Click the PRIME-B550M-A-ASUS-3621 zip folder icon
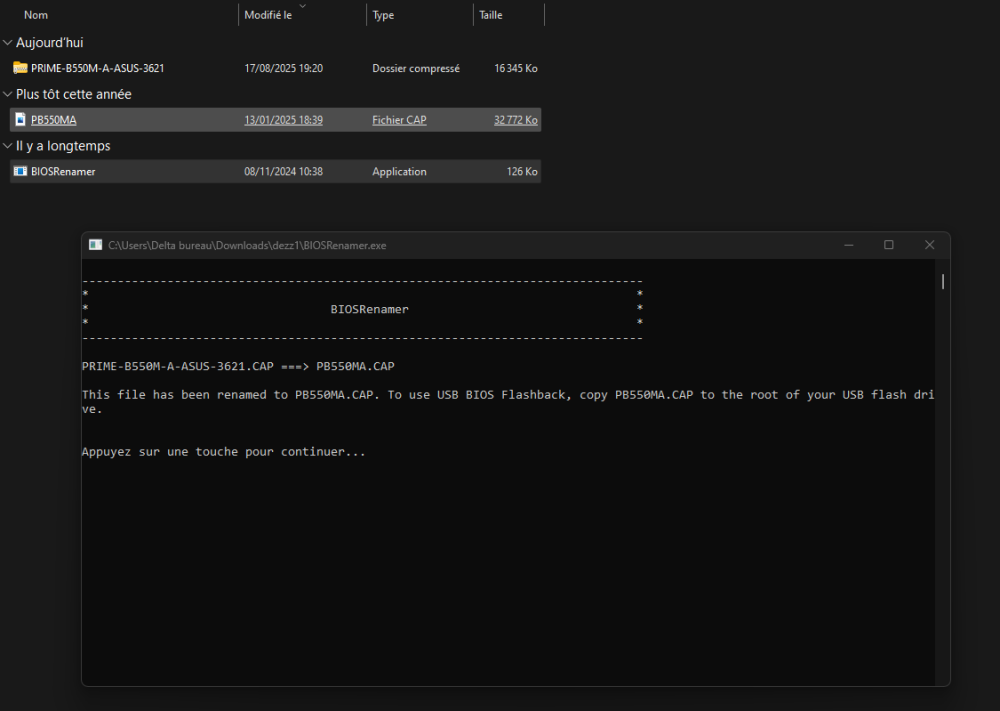The width and height of the screenshot is (1000, 711). pyautogui.click(x=20, y=68)
